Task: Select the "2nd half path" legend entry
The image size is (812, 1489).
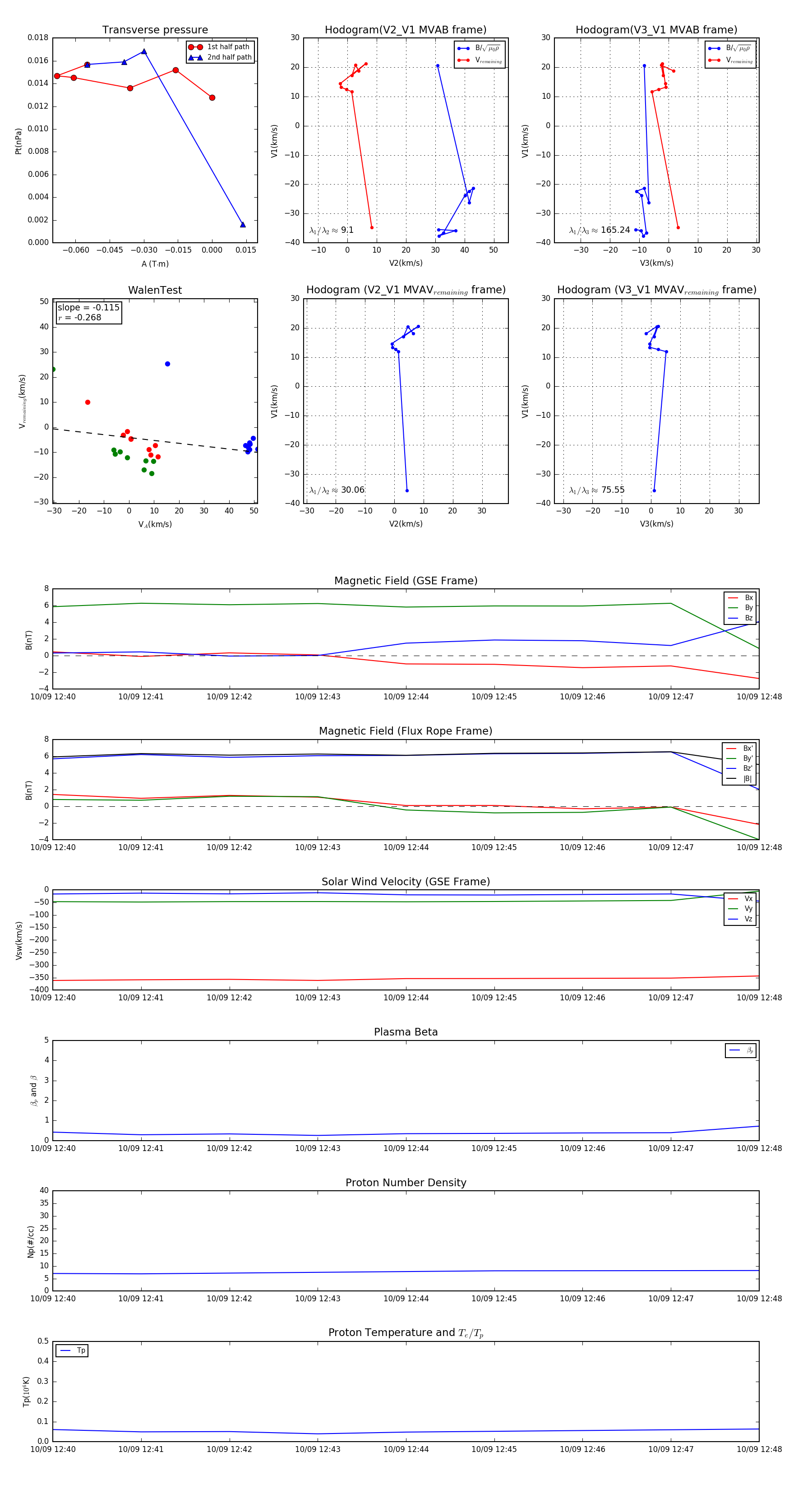Action: click(x=221, y=57)
